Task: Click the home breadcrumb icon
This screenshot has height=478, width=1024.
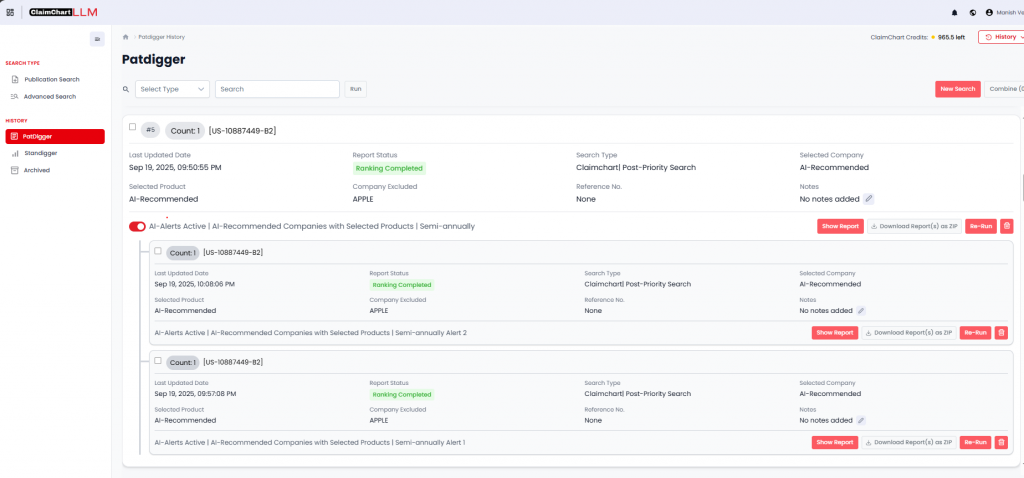Action: [125, 37]
